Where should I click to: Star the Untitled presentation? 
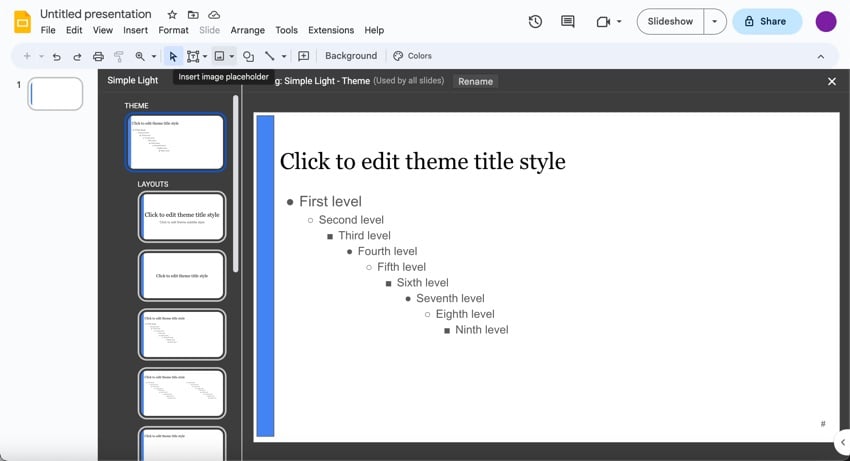click(x=172, y=15)
